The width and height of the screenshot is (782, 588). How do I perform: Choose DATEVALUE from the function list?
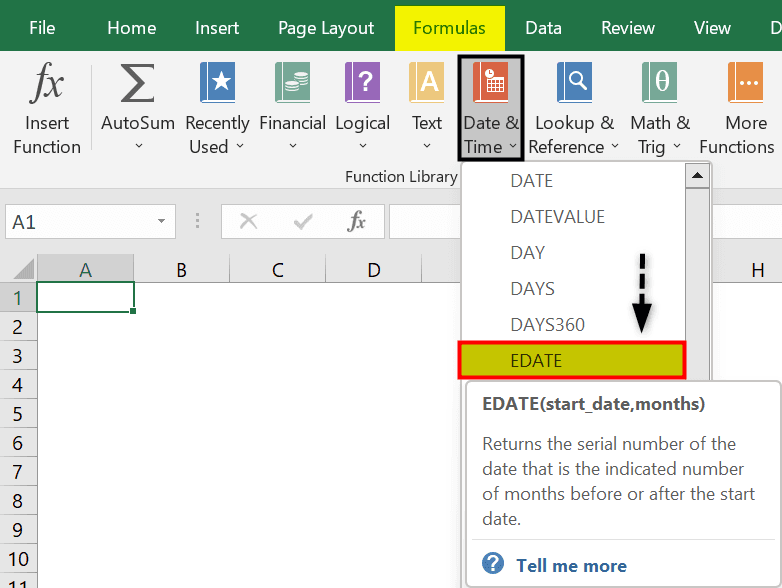tap(574, 217)
